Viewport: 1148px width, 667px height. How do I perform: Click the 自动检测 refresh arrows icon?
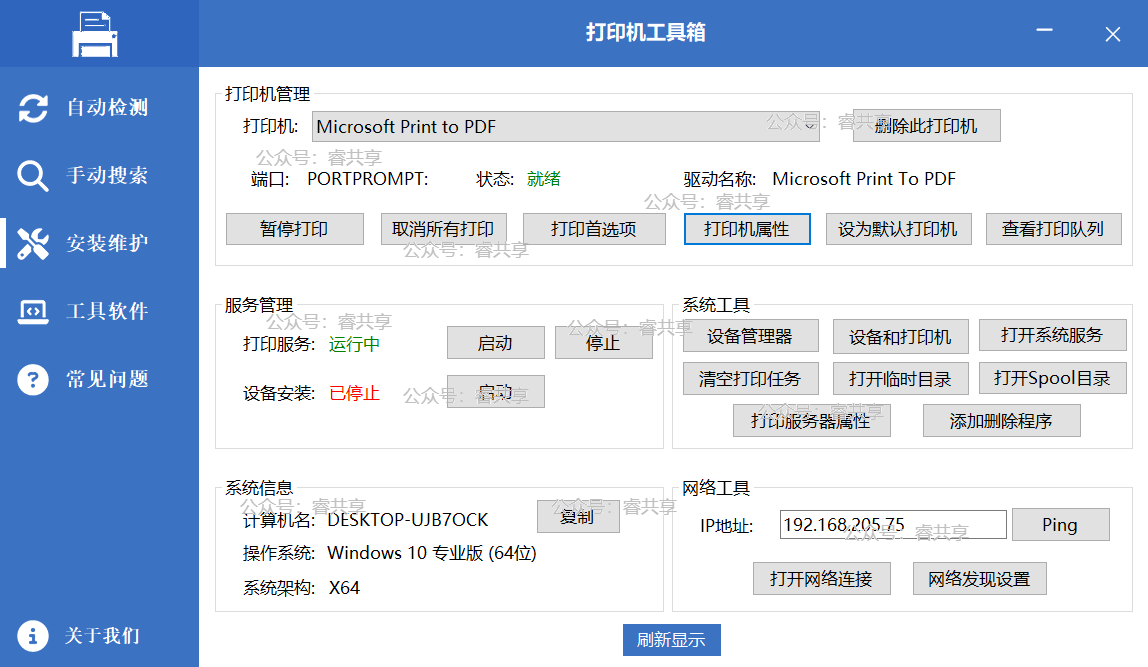pyautogui.click(x=33, y=108)
